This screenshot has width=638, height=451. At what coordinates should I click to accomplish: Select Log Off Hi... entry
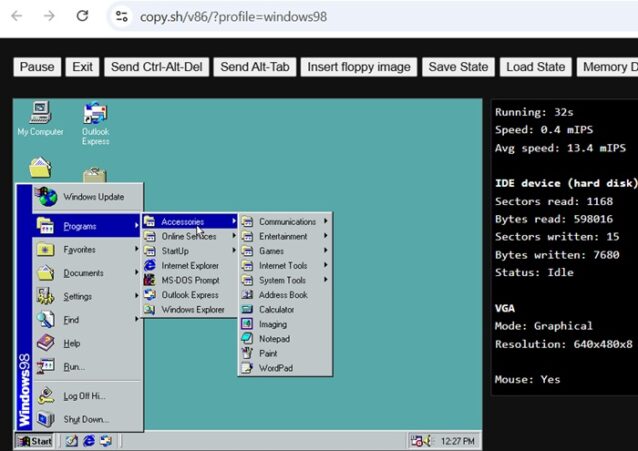[x=87, y=396]
